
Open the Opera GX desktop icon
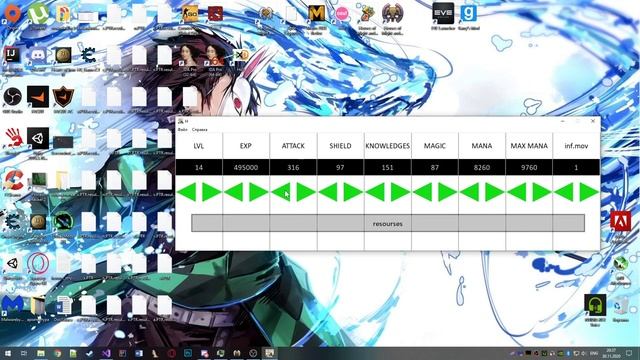coord(38,267)
